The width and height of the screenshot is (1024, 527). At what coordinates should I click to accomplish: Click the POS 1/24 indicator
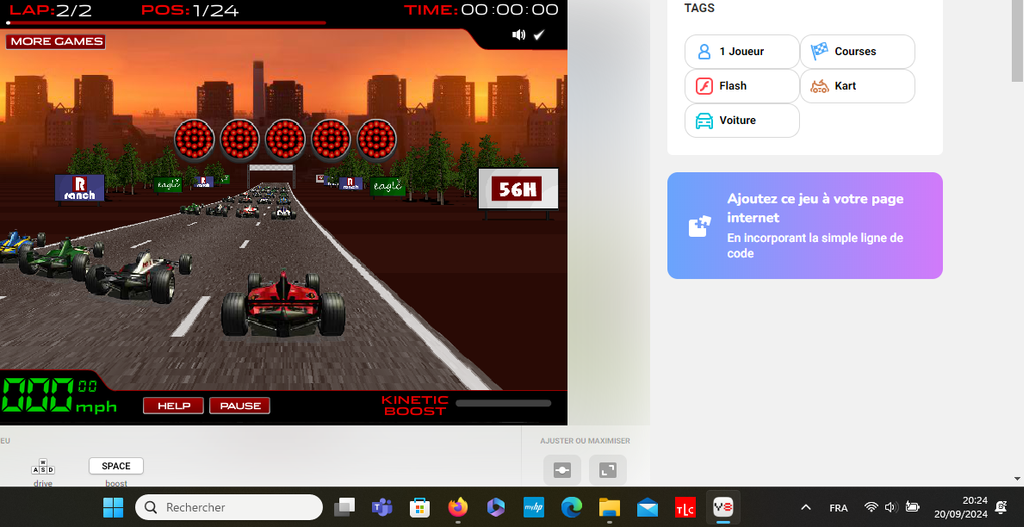[190, 10]
